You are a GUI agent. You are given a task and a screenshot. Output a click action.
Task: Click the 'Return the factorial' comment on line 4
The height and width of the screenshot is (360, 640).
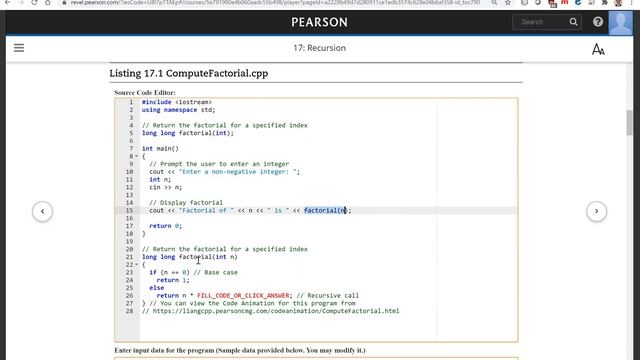(x=224, y=125)
